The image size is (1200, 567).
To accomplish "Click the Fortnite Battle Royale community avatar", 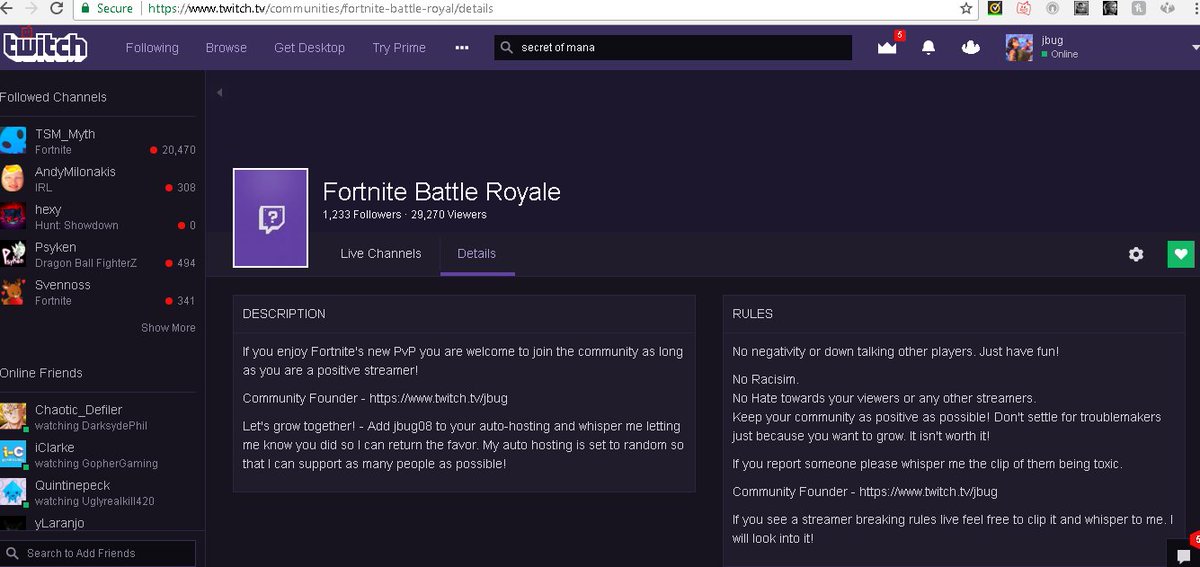I will tap(270, 218).
